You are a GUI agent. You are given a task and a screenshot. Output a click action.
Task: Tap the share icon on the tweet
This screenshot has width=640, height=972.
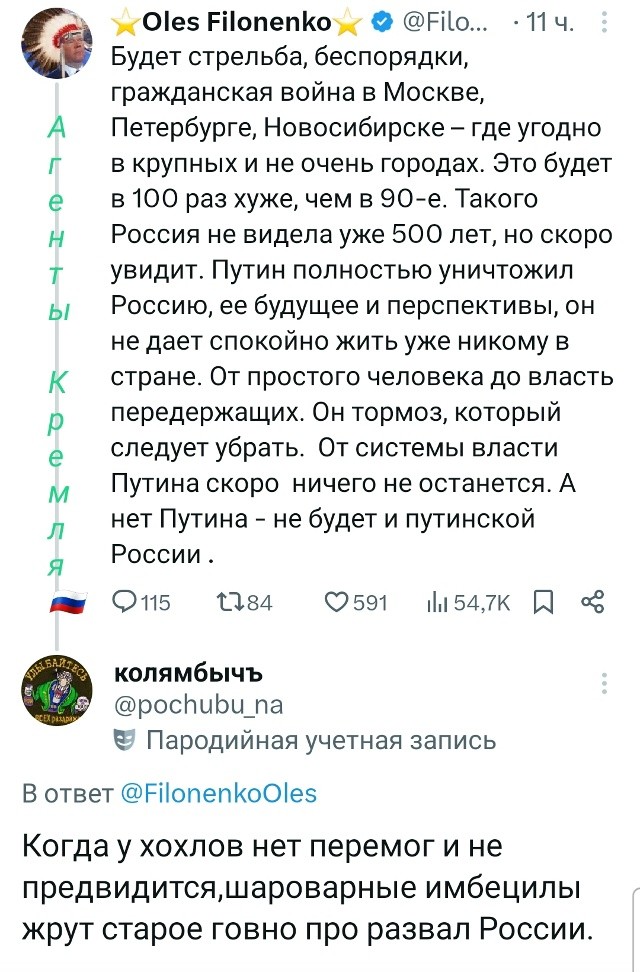593,601
